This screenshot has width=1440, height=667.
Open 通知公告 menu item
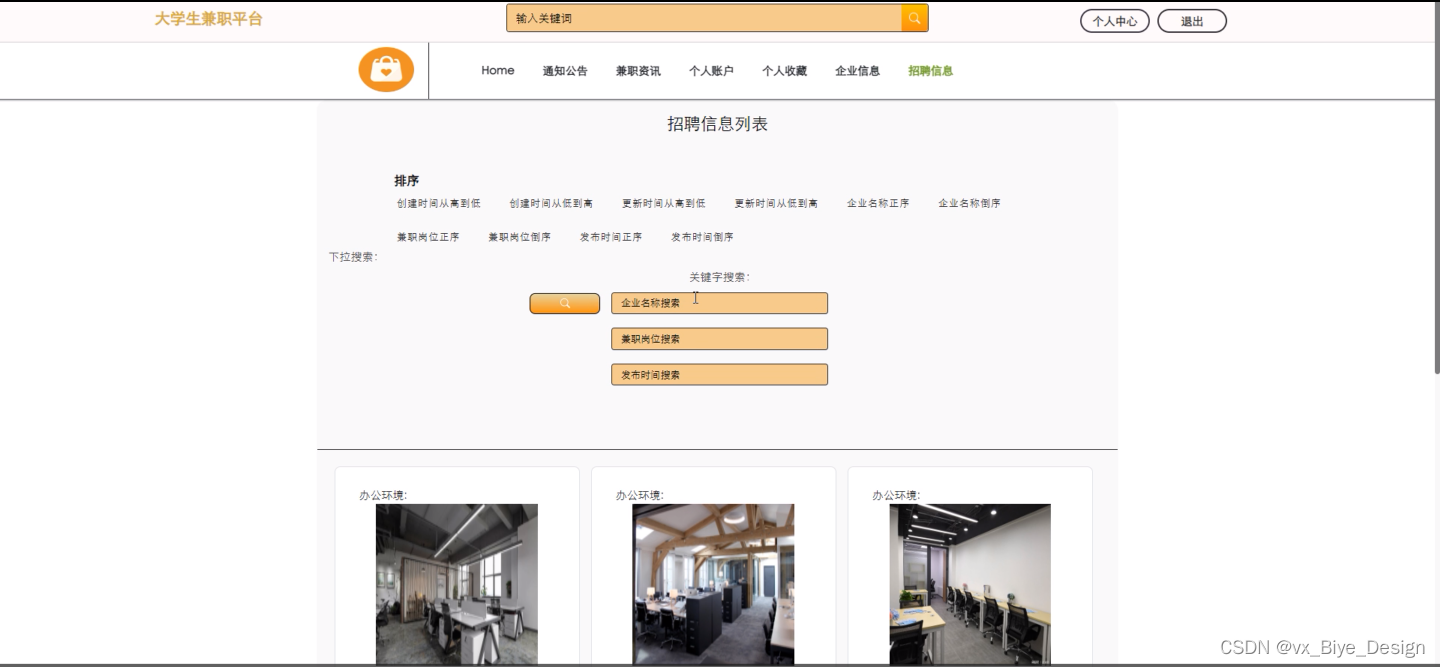point(565,71)
